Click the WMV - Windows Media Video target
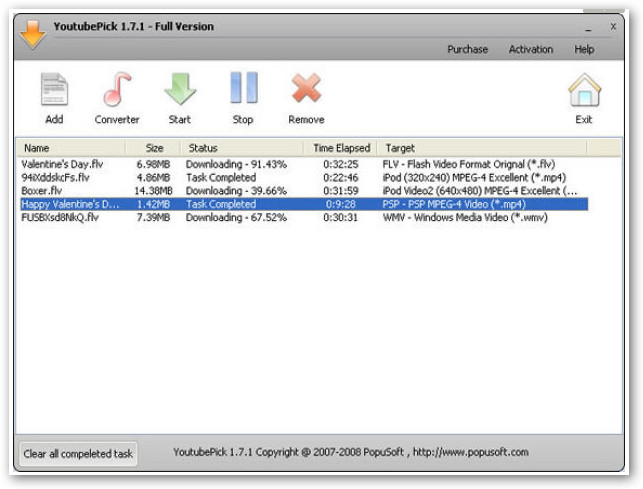 (x=465, y=217)
